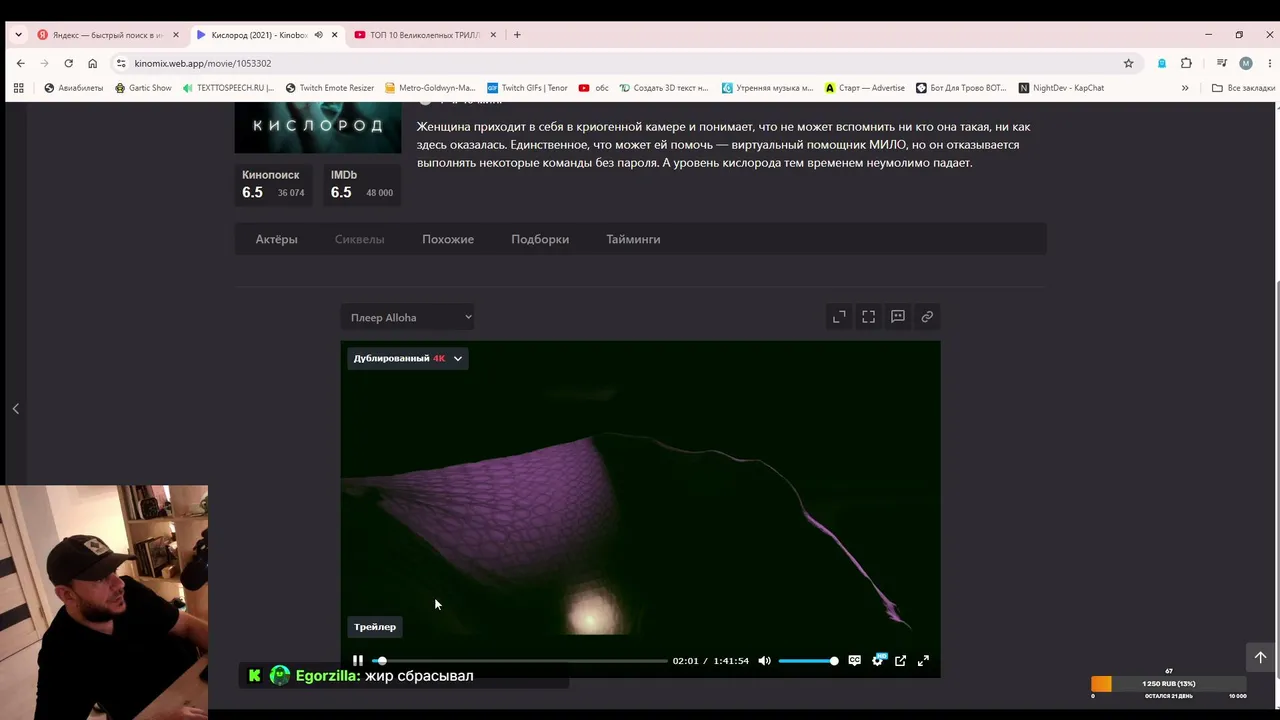
Task: Open the comments speech bubble icon
Action: point(898,317)
